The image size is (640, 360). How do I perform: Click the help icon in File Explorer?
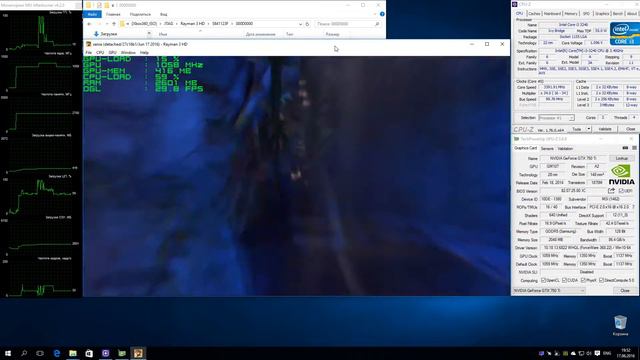(x=382, y=14)
